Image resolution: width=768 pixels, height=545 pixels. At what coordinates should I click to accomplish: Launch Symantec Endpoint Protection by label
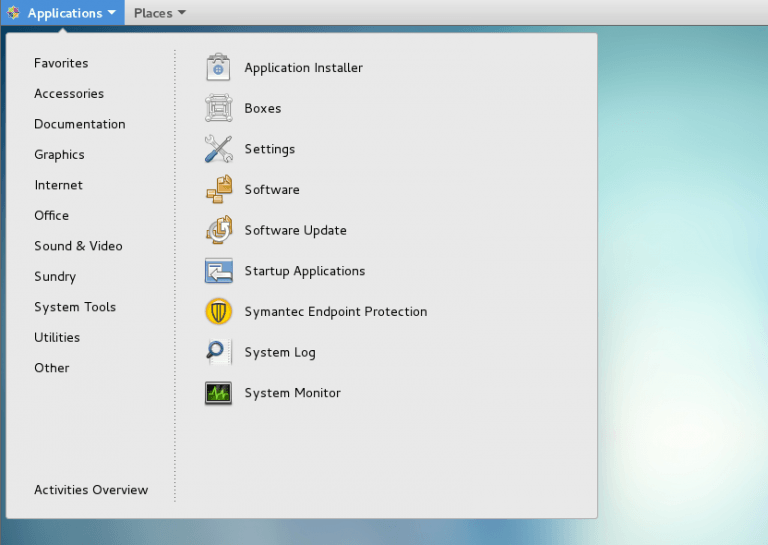(x=336, y=312)
